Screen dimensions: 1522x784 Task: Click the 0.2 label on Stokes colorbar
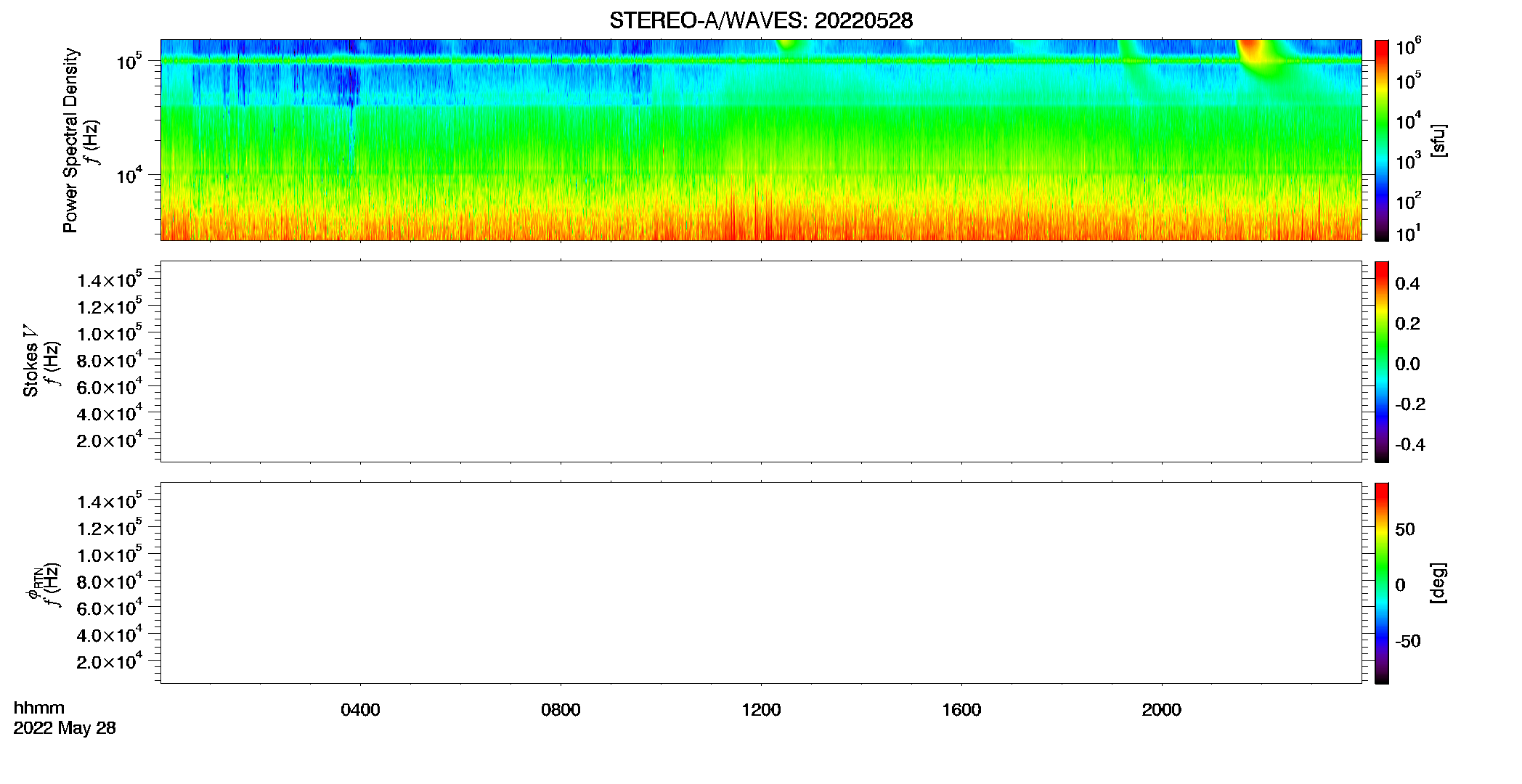[x=1407, y=324]
